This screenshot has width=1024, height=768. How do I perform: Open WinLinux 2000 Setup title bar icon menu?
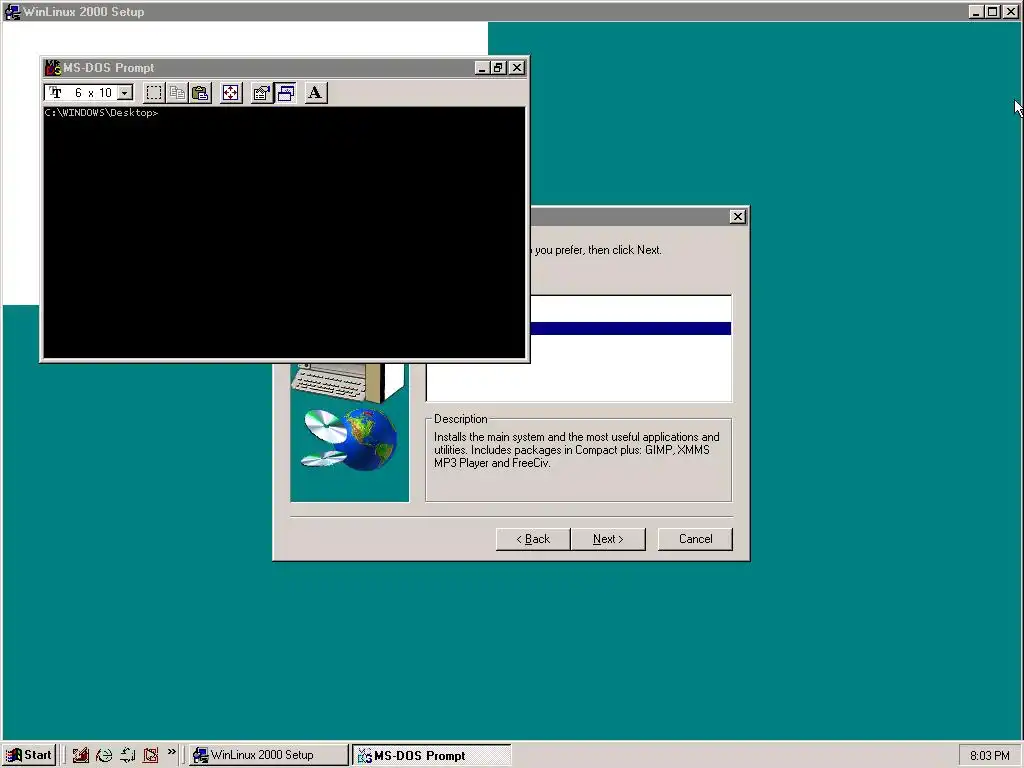[12, 11]
